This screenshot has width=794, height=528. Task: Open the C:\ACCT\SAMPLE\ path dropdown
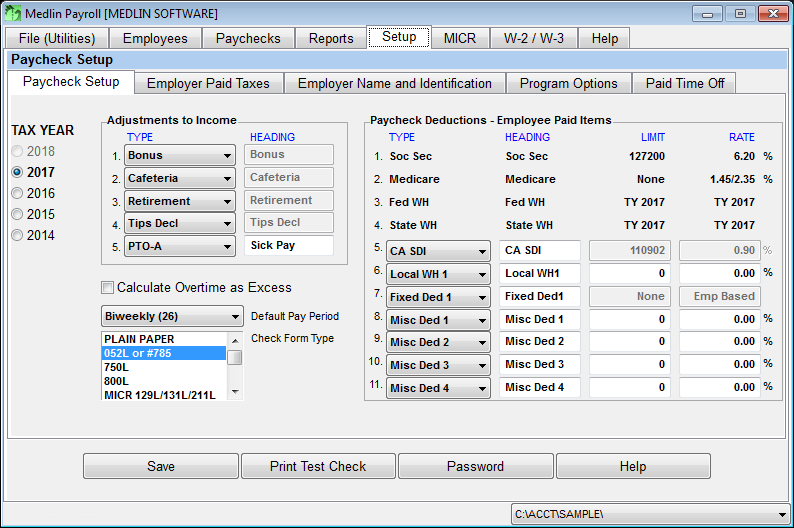click(650, 514)
